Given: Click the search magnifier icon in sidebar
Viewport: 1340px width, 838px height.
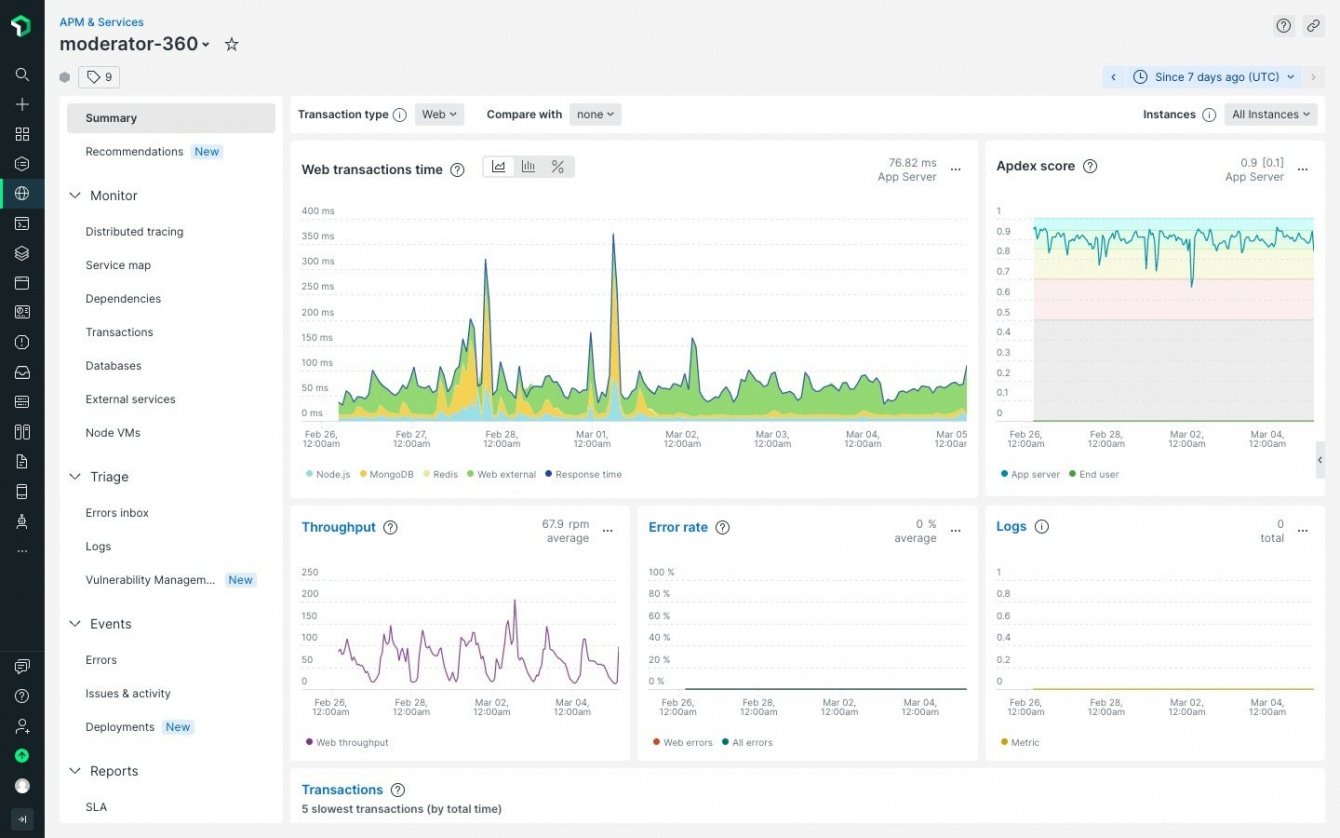Looking at the screenshot, I should click(x=22, y=74).
